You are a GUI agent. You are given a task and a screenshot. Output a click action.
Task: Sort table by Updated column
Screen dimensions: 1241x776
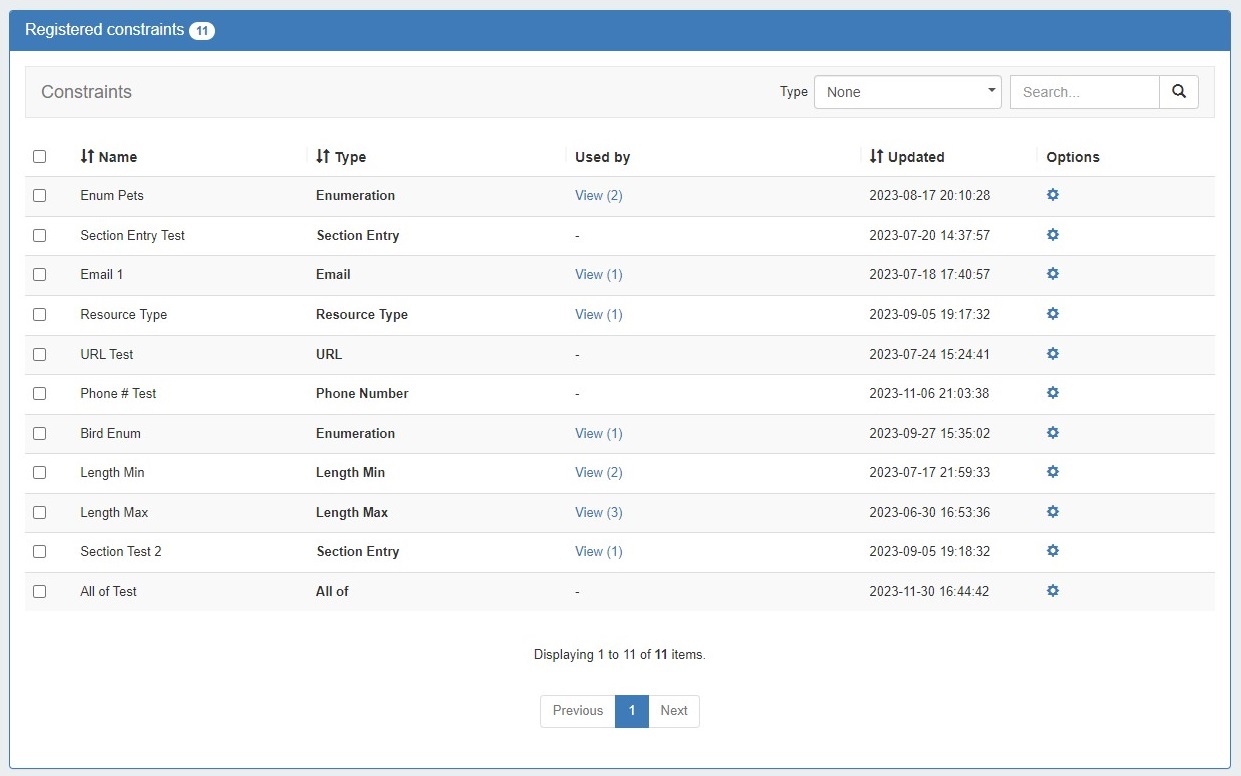click(x=906, y=157)
